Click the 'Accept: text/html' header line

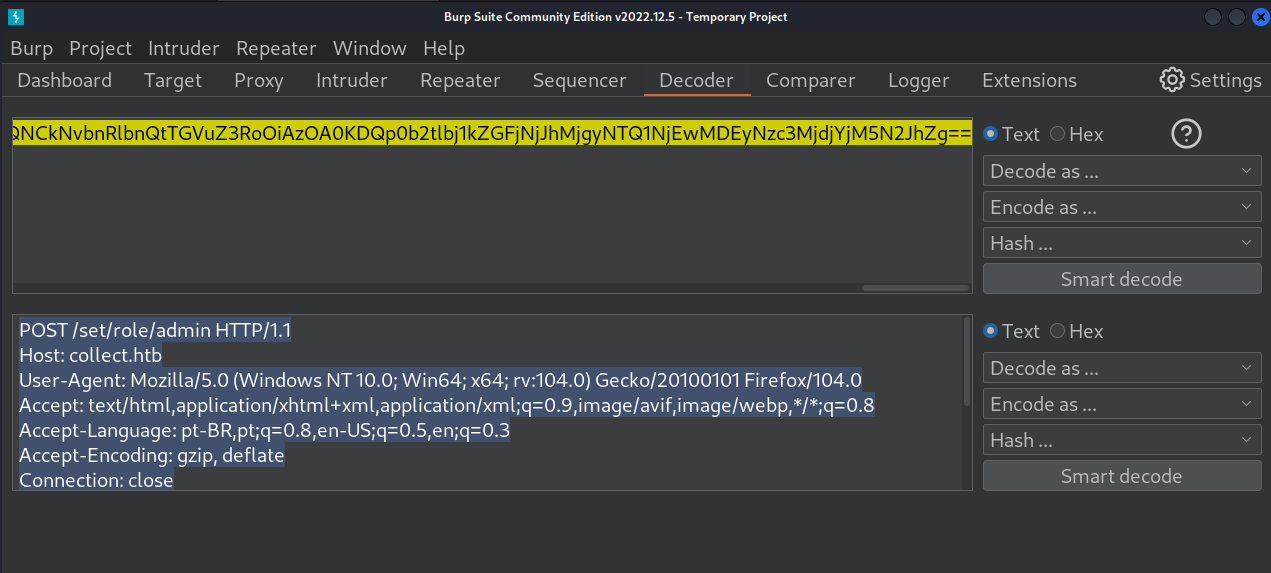(447, 405)
